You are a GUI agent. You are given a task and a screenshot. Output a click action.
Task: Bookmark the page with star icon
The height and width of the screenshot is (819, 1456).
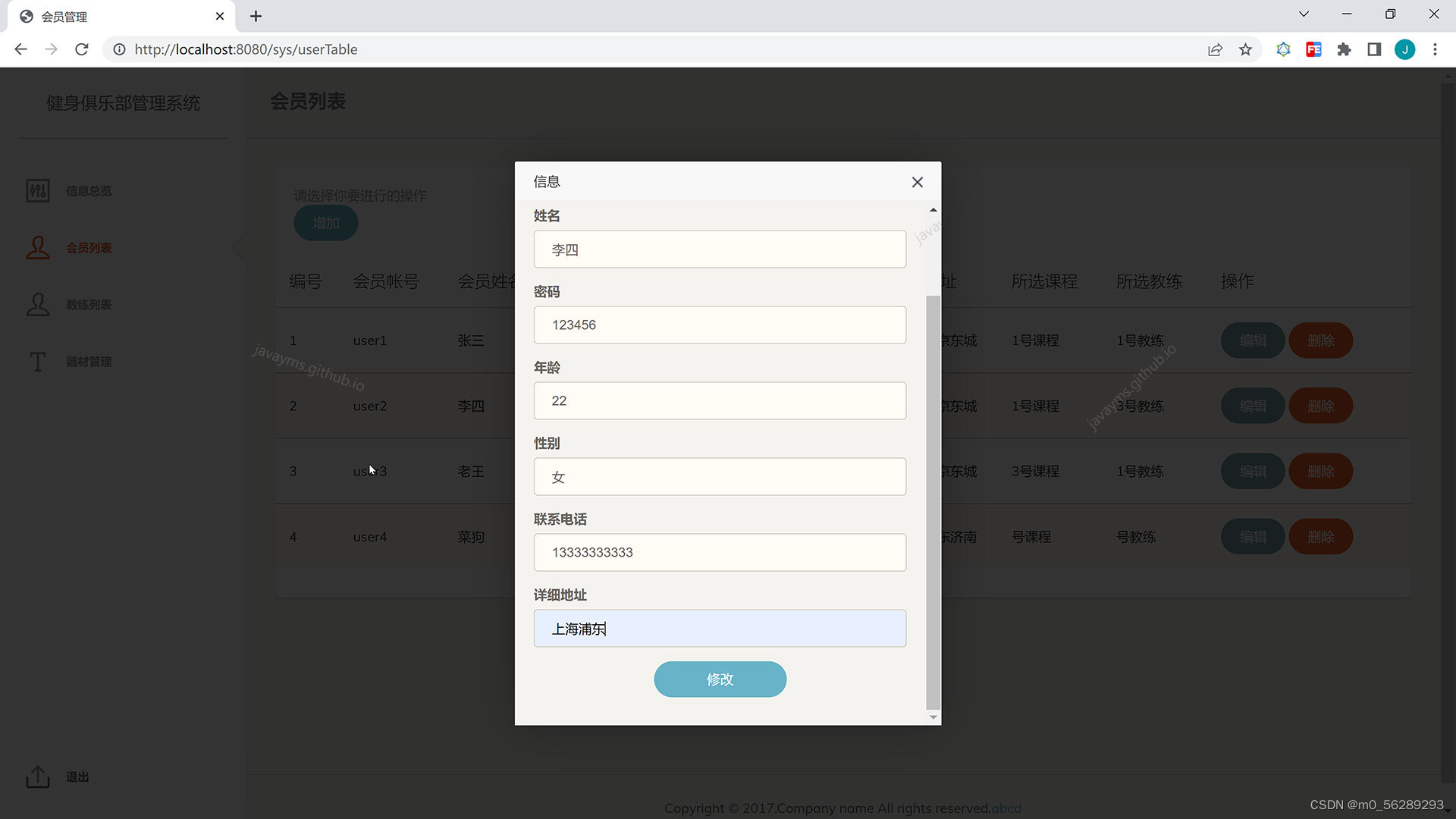(x=1245, y=49)
